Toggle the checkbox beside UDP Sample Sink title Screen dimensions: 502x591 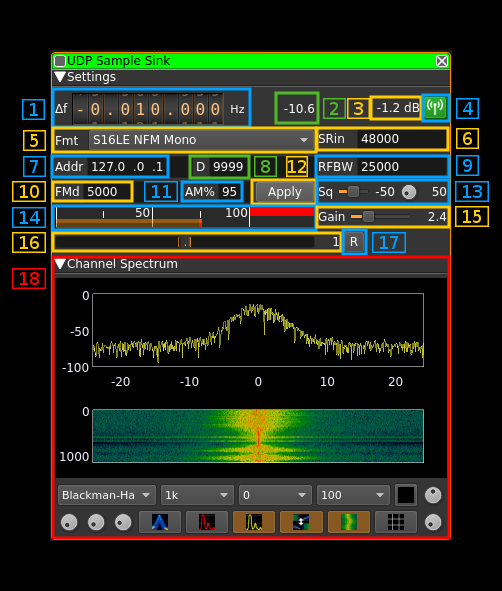pos(60,61)
